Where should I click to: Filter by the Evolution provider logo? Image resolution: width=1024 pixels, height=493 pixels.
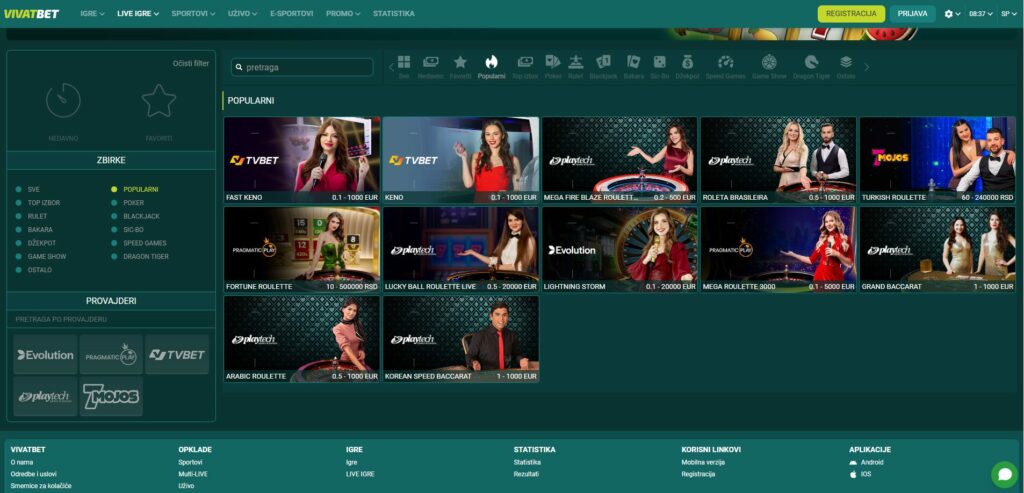point(45,355)
